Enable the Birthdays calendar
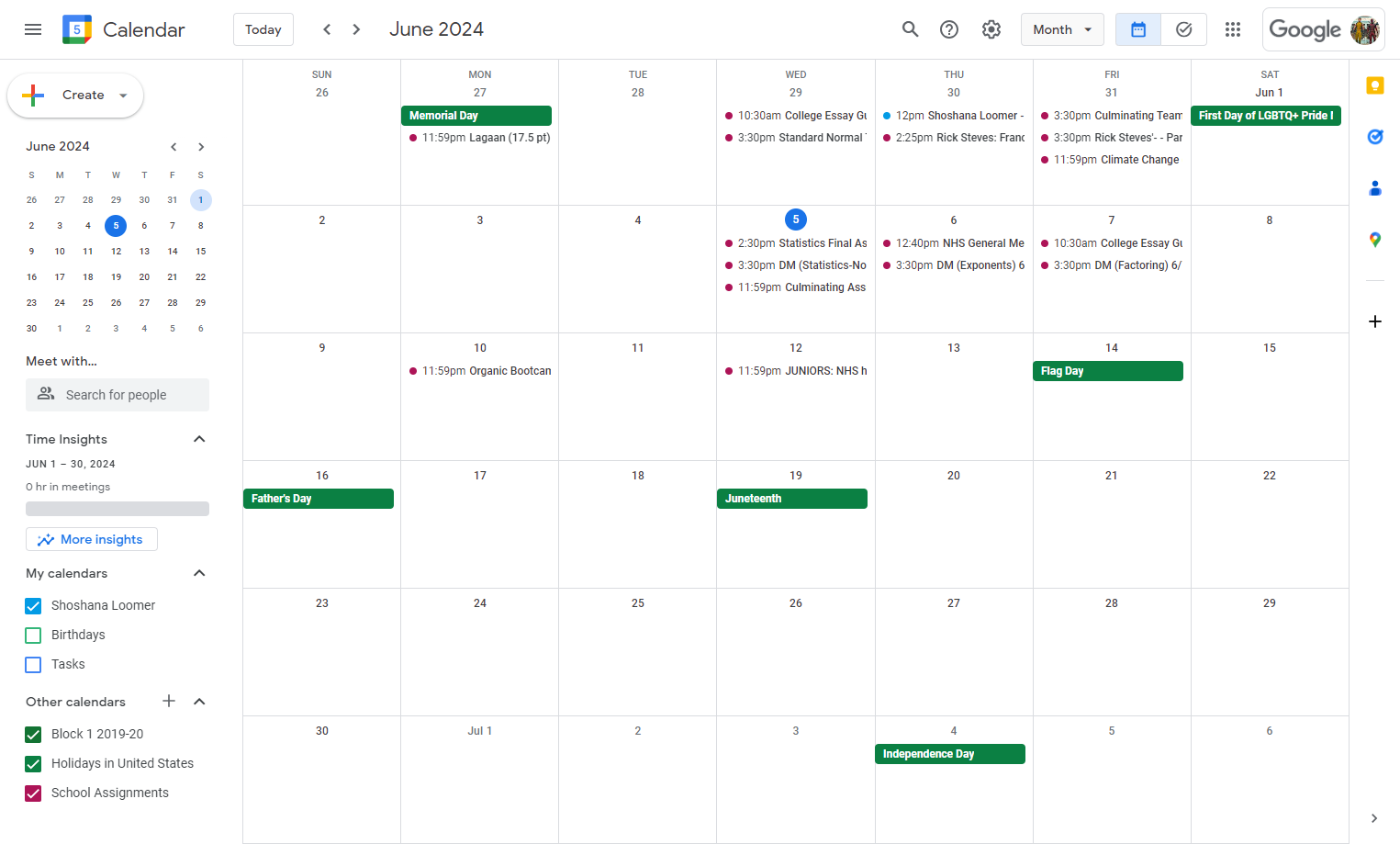The height and width of the screenshot is (844, 1400). pyautogui.click(x=33, y=636)
